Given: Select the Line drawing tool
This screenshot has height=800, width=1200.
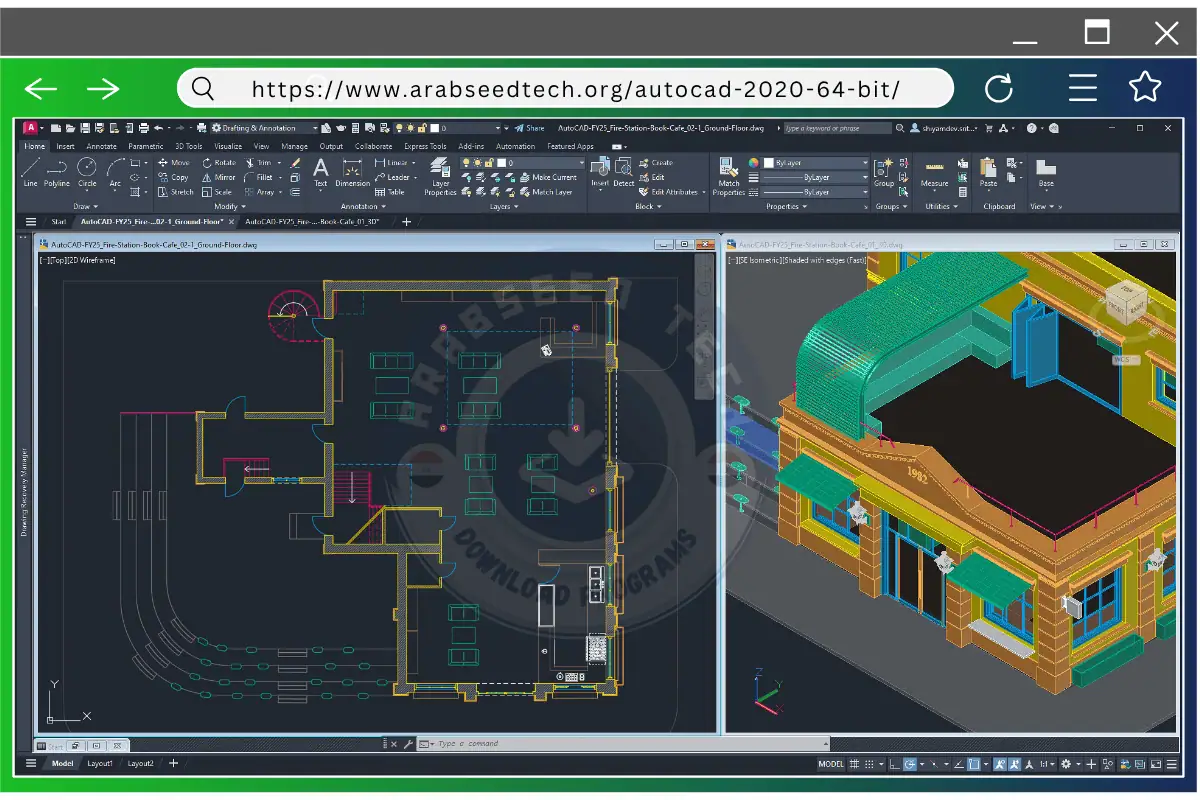Looking at the screenshot, I should point(30,172).
